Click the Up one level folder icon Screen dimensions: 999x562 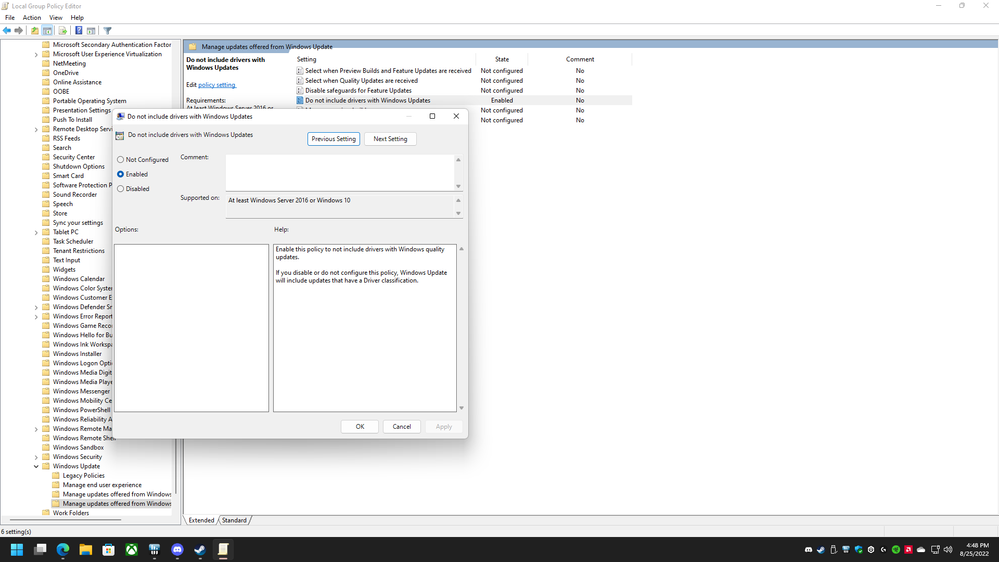[x=34, y=31]
